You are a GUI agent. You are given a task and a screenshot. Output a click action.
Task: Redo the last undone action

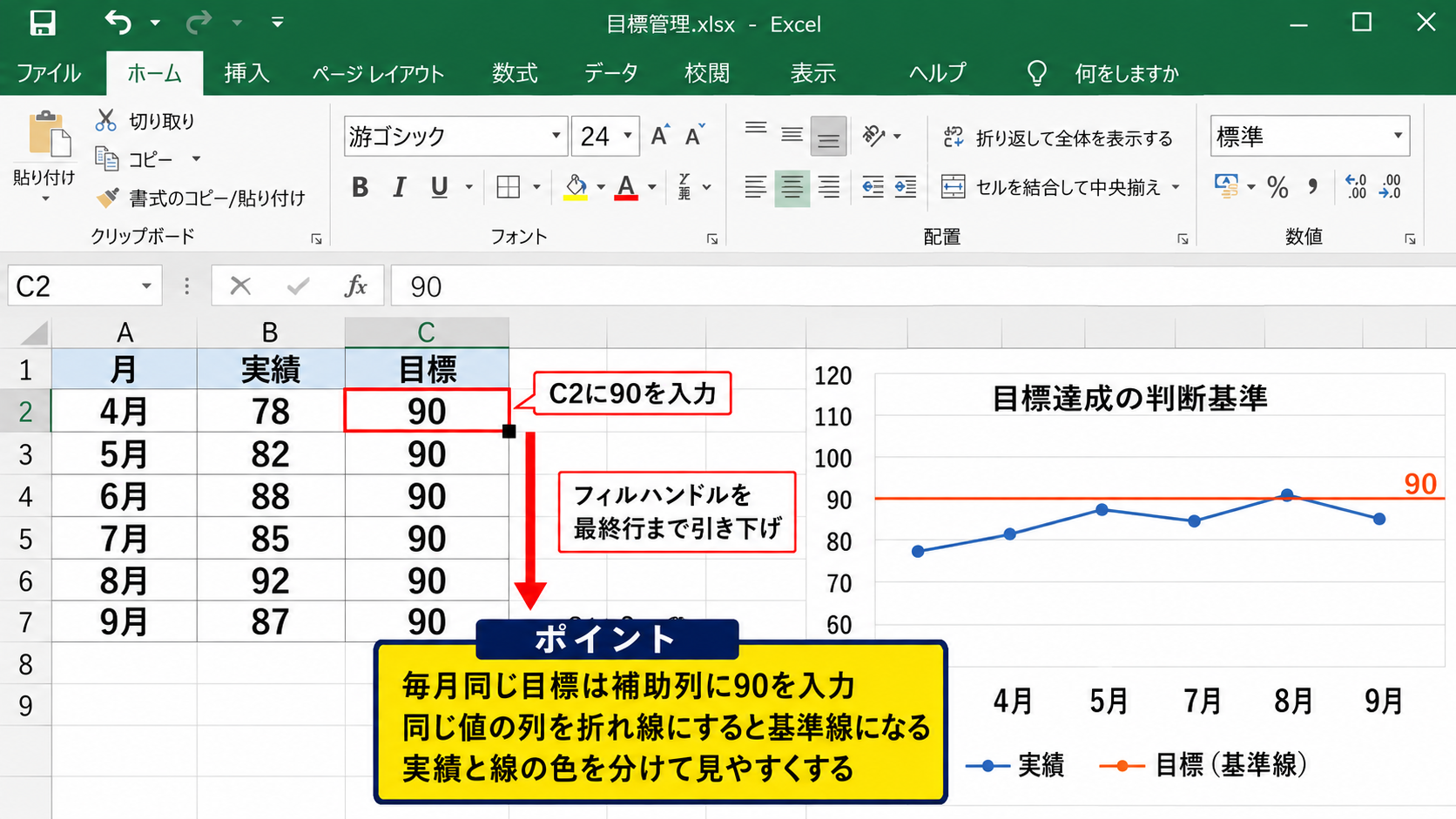pos(199,22)
